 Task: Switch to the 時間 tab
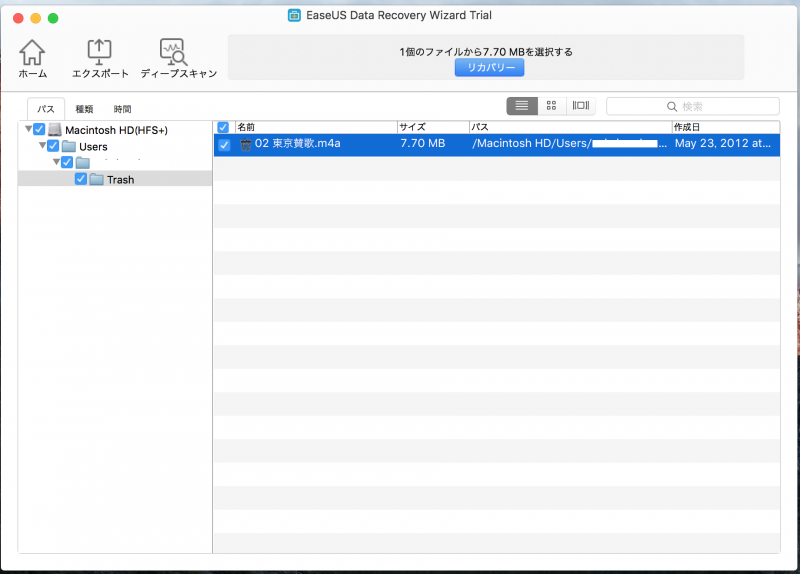(122, 109)
